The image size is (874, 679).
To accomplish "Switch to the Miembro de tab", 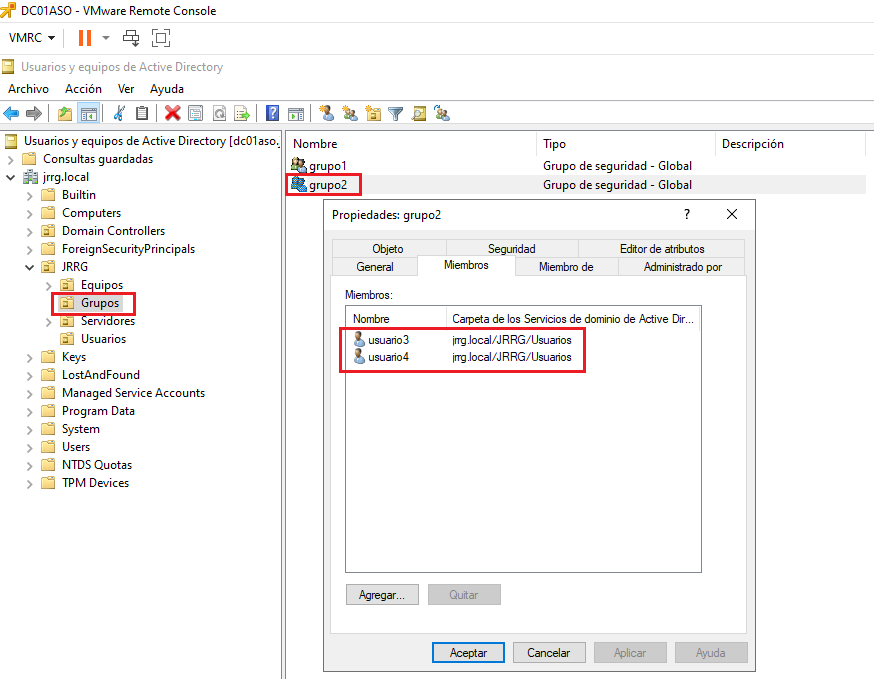I will click(566, 266).
